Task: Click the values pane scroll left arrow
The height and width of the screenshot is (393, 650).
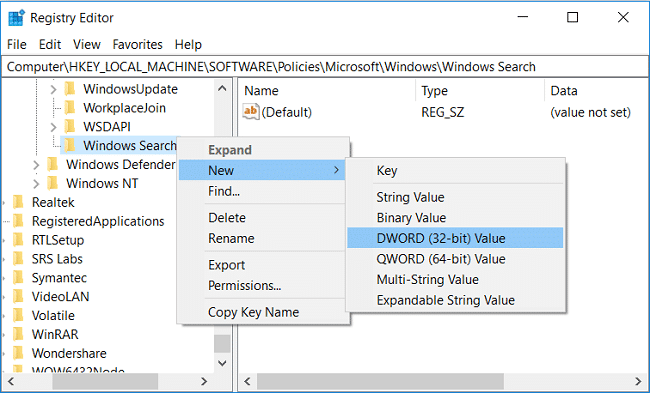Action: 247,381
